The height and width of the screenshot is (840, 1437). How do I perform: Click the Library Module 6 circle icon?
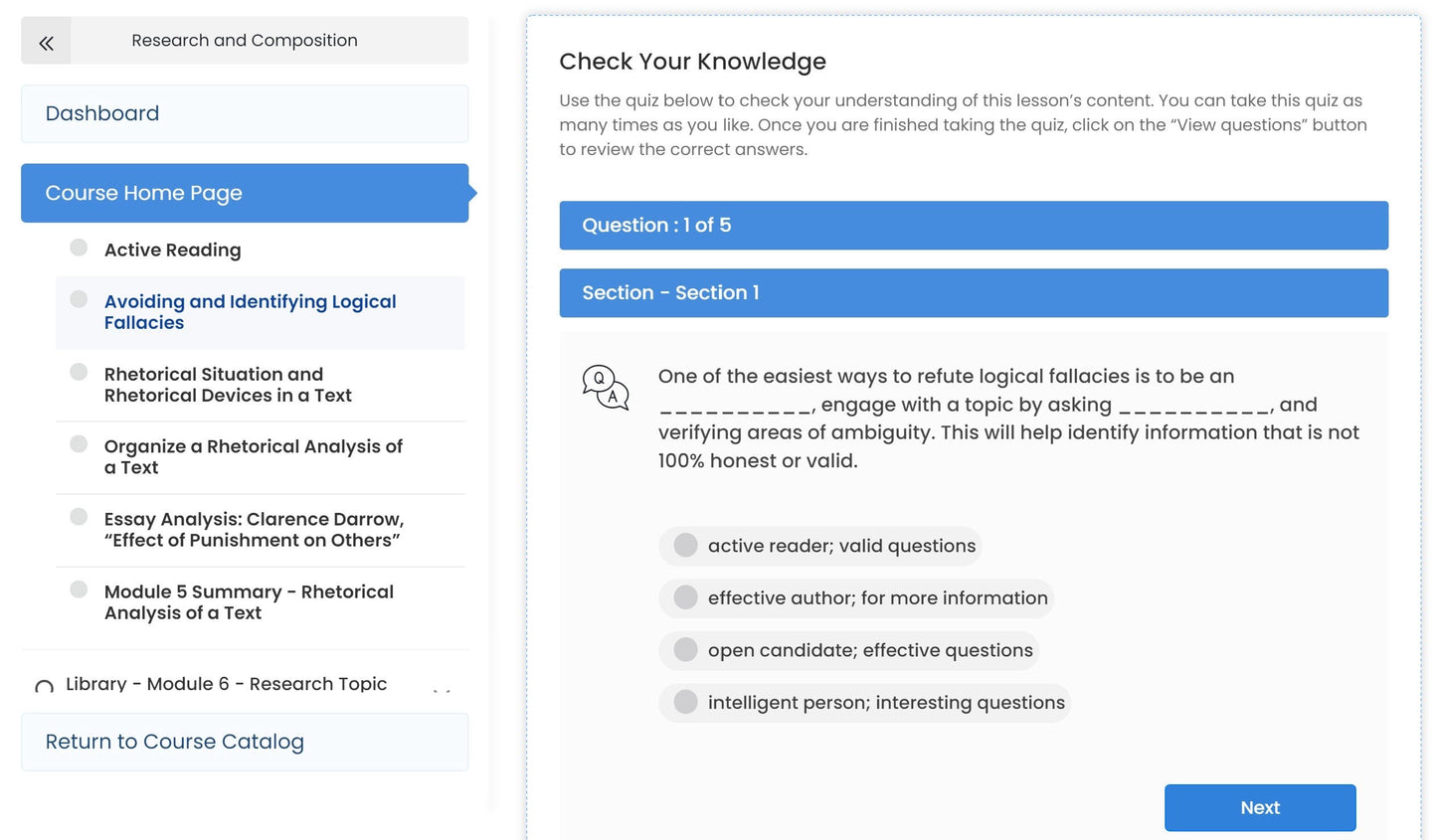click(x=44, y=687)
